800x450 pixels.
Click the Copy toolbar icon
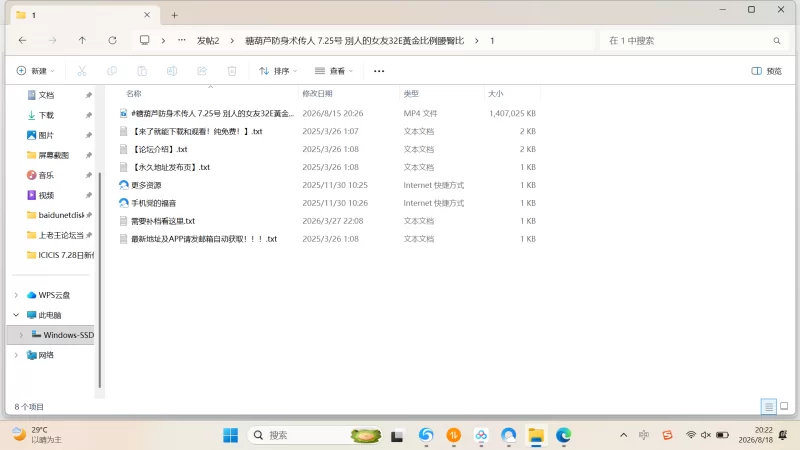(112, 71)
